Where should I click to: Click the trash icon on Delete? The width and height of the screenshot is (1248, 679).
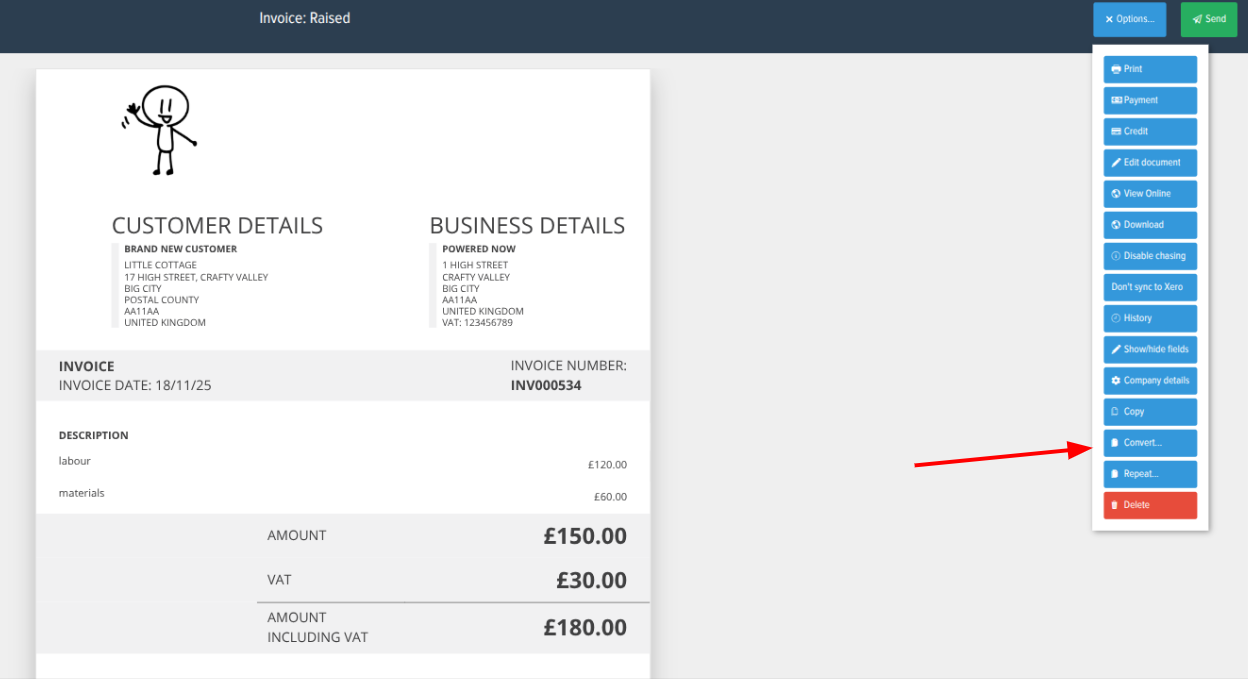click(1115, 505)
